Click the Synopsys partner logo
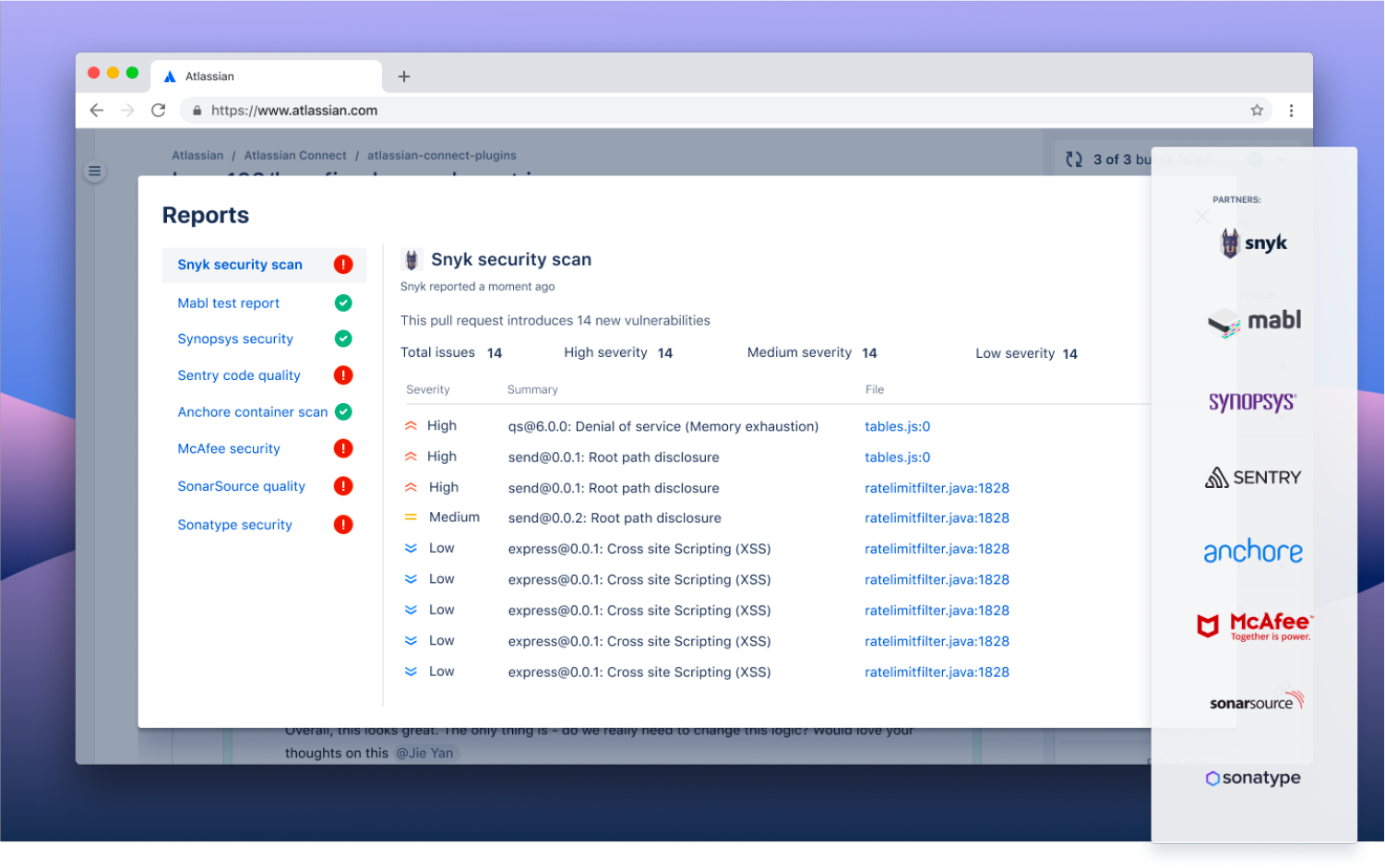 pyautogui.click(x=1253, y=402)
